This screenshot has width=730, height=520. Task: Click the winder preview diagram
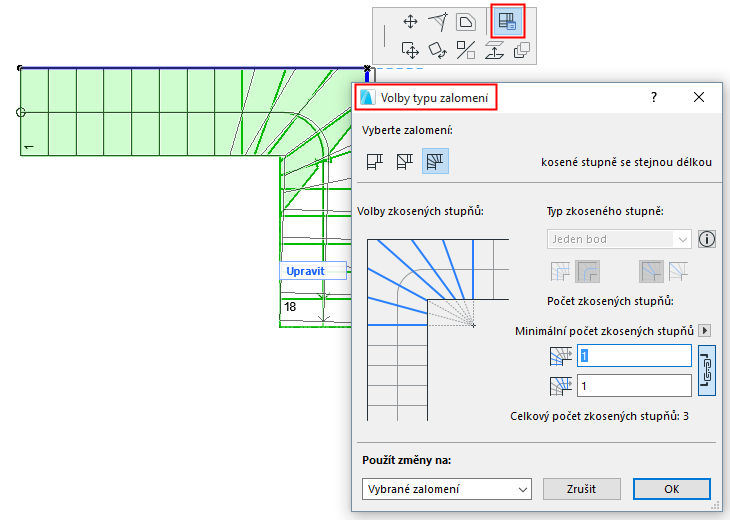[438, 330]
